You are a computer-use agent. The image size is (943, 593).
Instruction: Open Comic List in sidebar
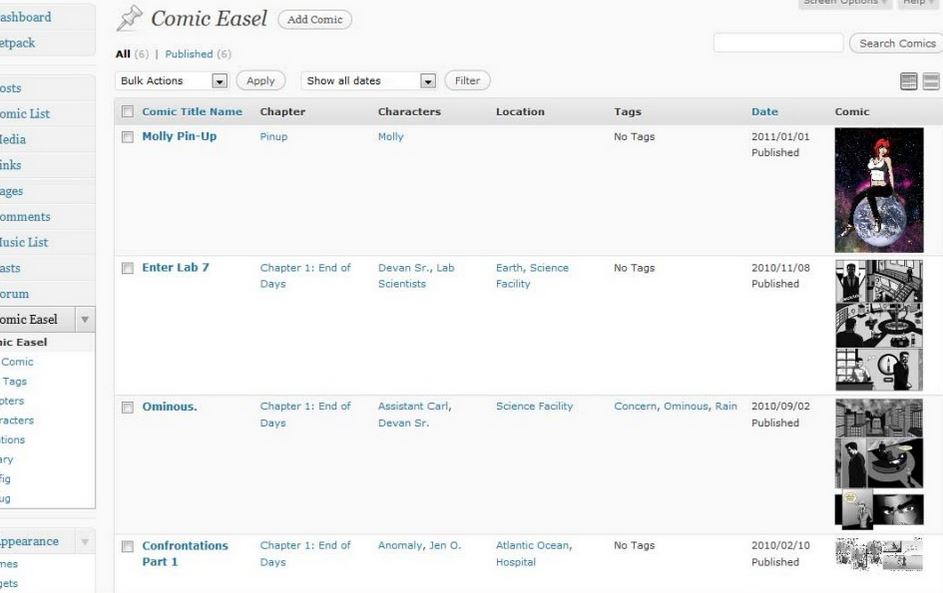point(25,114)
